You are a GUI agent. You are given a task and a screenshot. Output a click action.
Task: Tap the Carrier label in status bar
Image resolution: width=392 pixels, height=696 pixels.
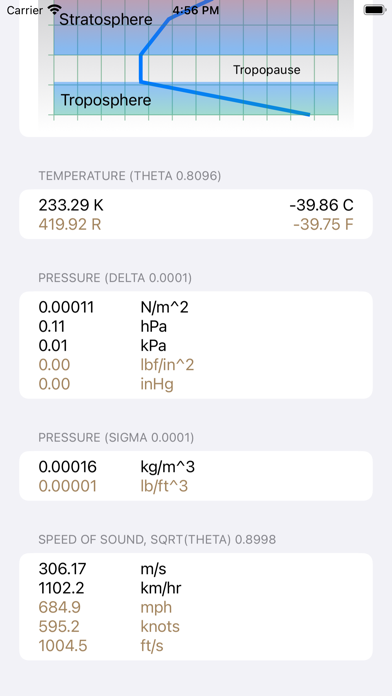24,10
